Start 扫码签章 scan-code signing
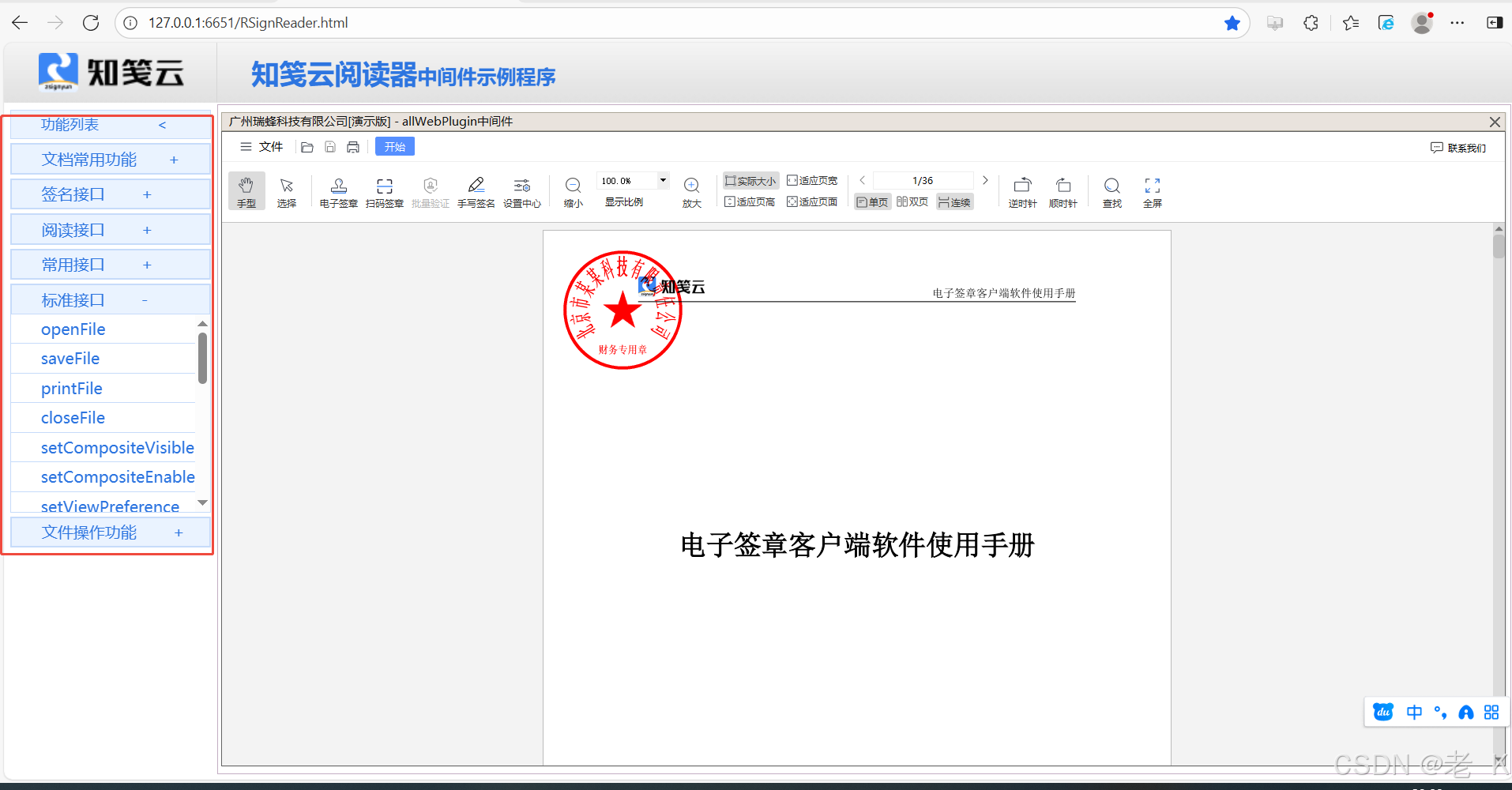The width and height of the screenshot is (1512, 790). click(x=385, y=191)
